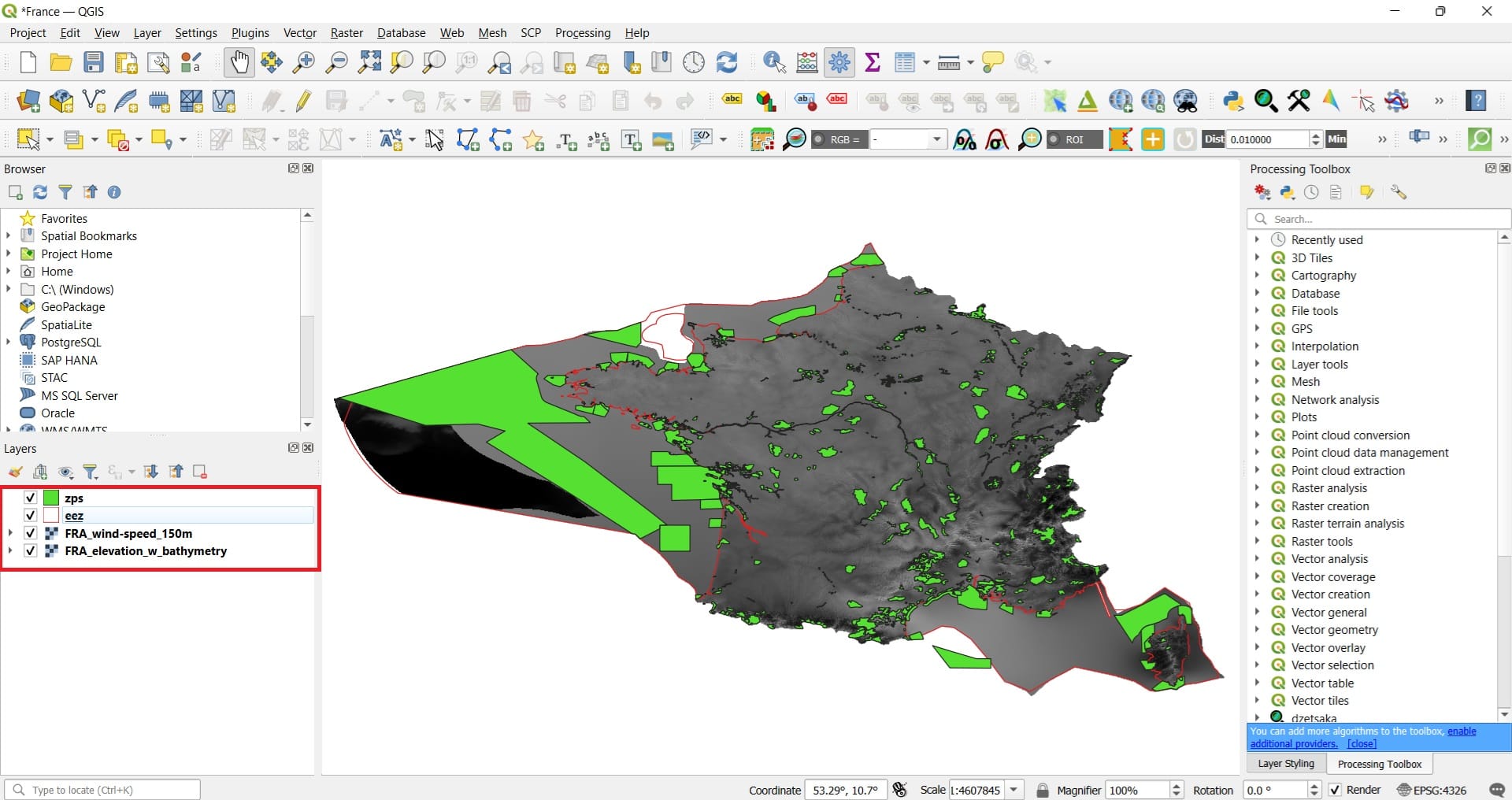Toggle visibility of FRA_elevation_w_bathymetry layer
Screen dimensions: 1512x800
(30, 551)
